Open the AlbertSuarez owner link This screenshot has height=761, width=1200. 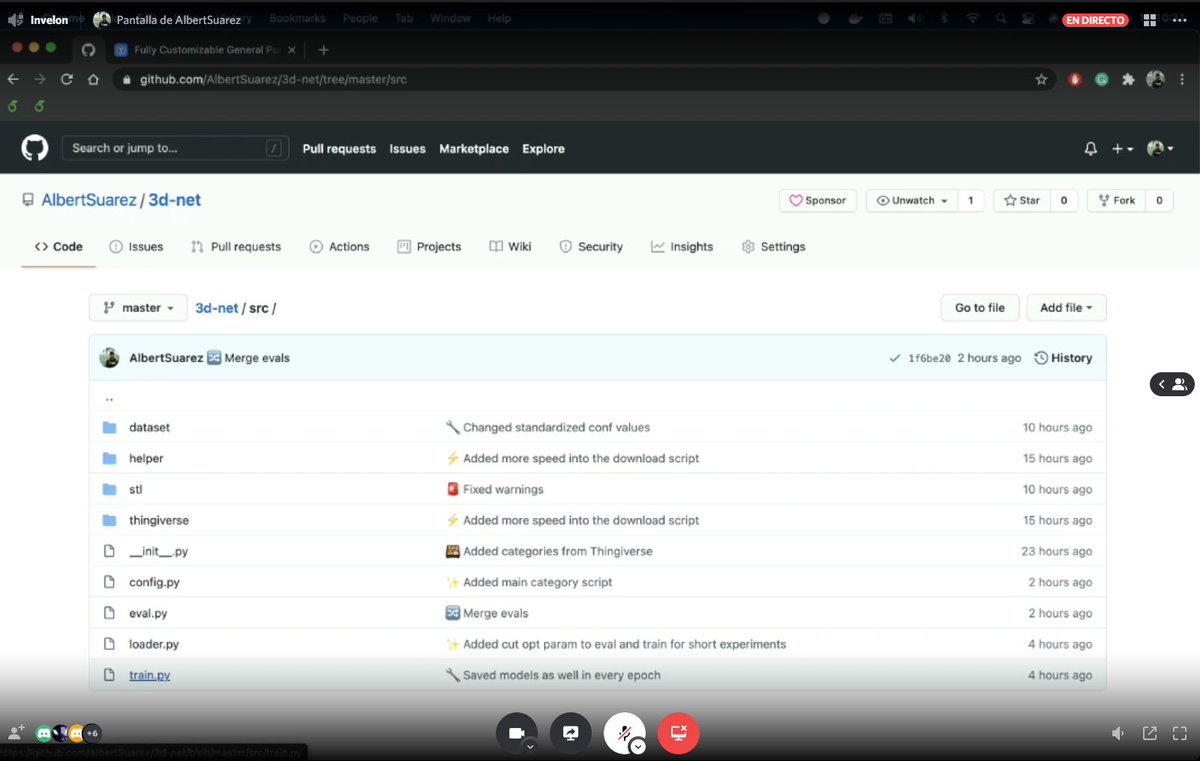[x=89, y=200]
